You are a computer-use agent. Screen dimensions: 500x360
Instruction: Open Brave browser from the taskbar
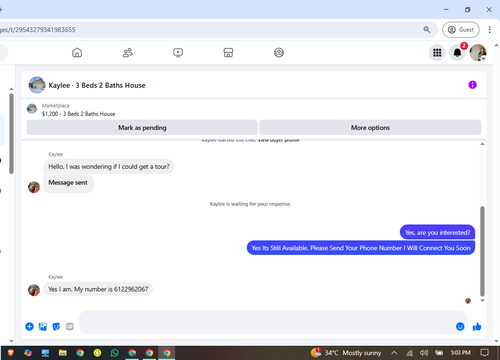coord(11,353)
